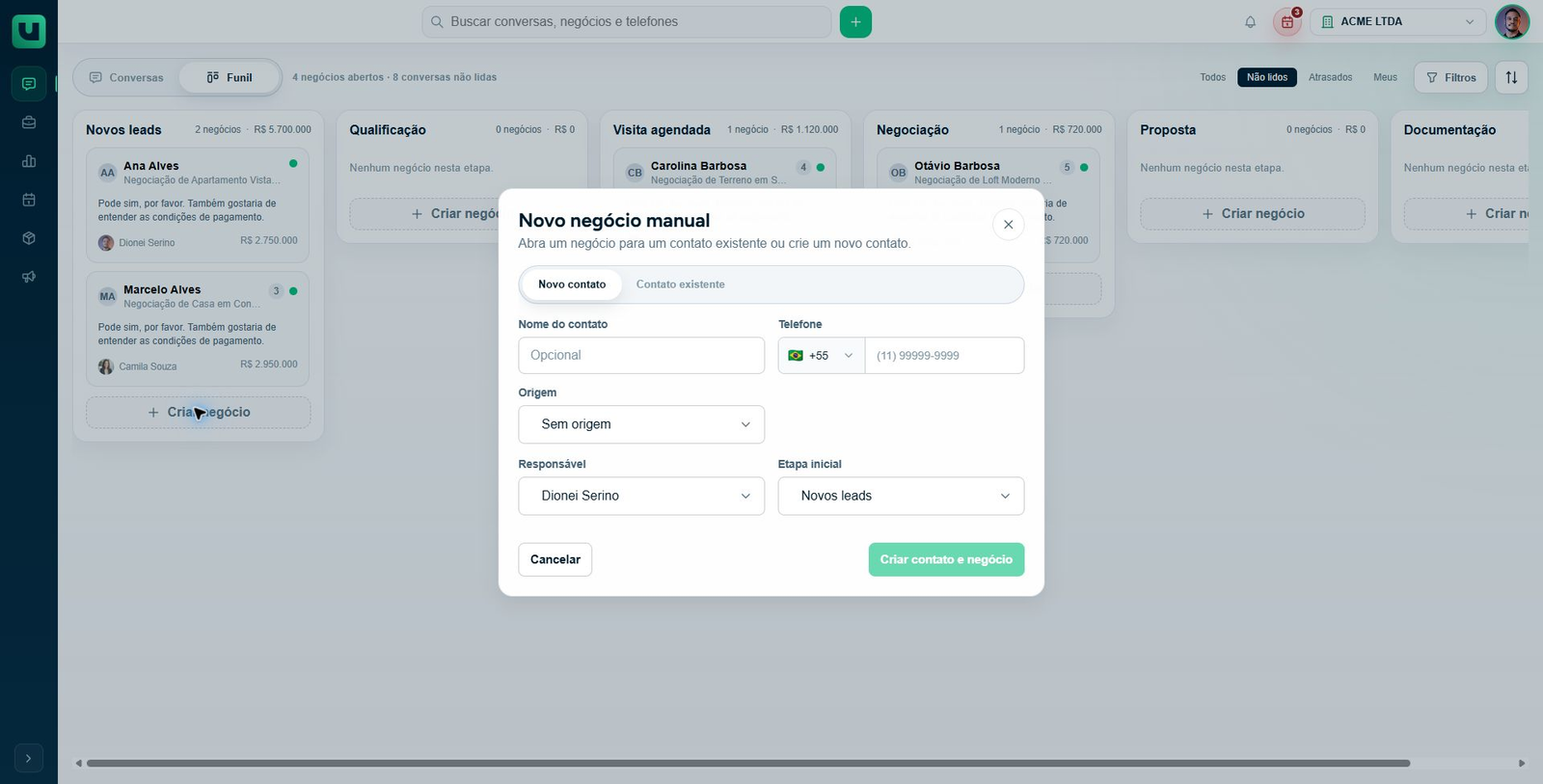Open the conversations chat sidebar icon
The image size is (1543, 784).
click(x=29, y=84)
